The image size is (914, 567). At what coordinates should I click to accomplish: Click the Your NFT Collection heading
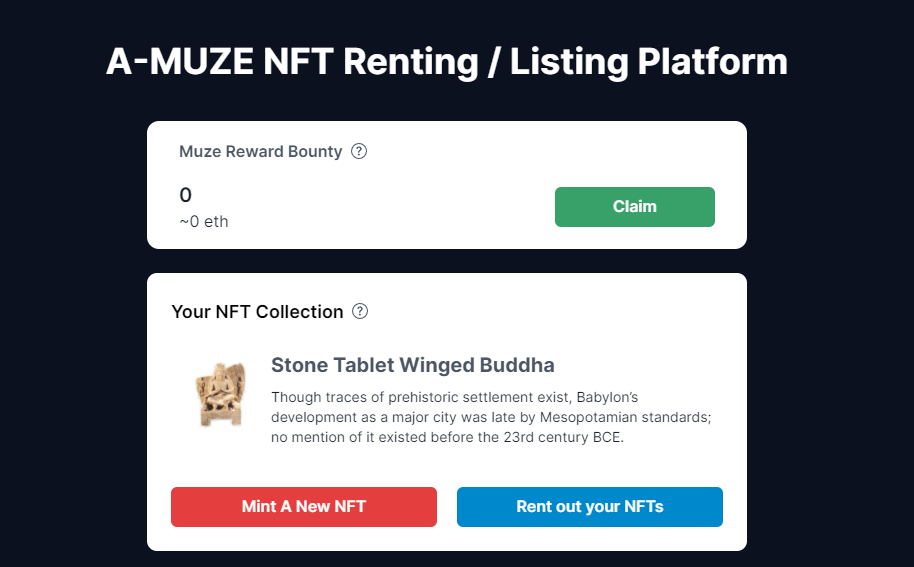(257, 312)
